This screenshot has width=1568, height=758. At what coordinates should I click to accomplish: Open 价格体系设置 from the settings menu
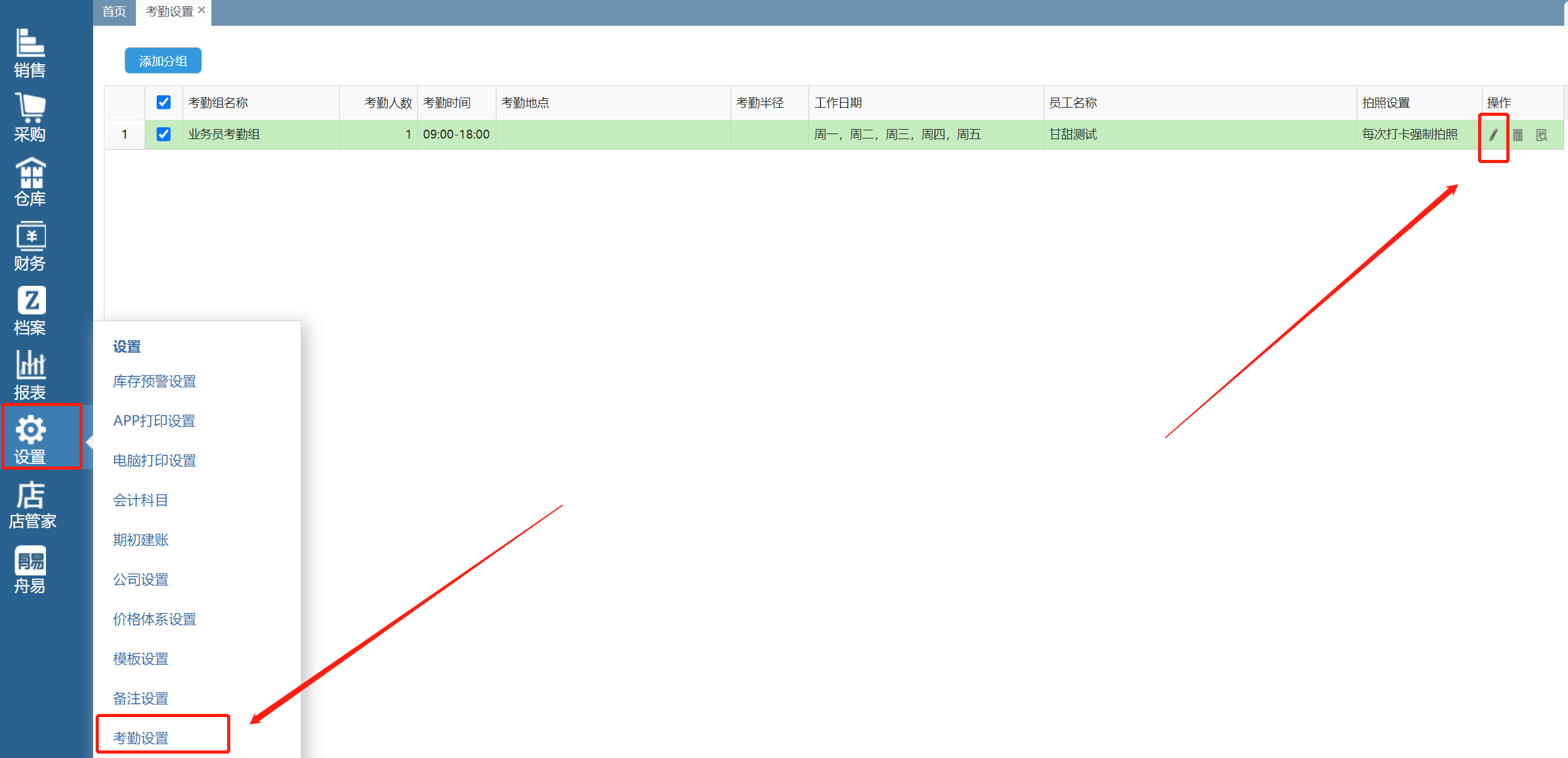(155, 619)
